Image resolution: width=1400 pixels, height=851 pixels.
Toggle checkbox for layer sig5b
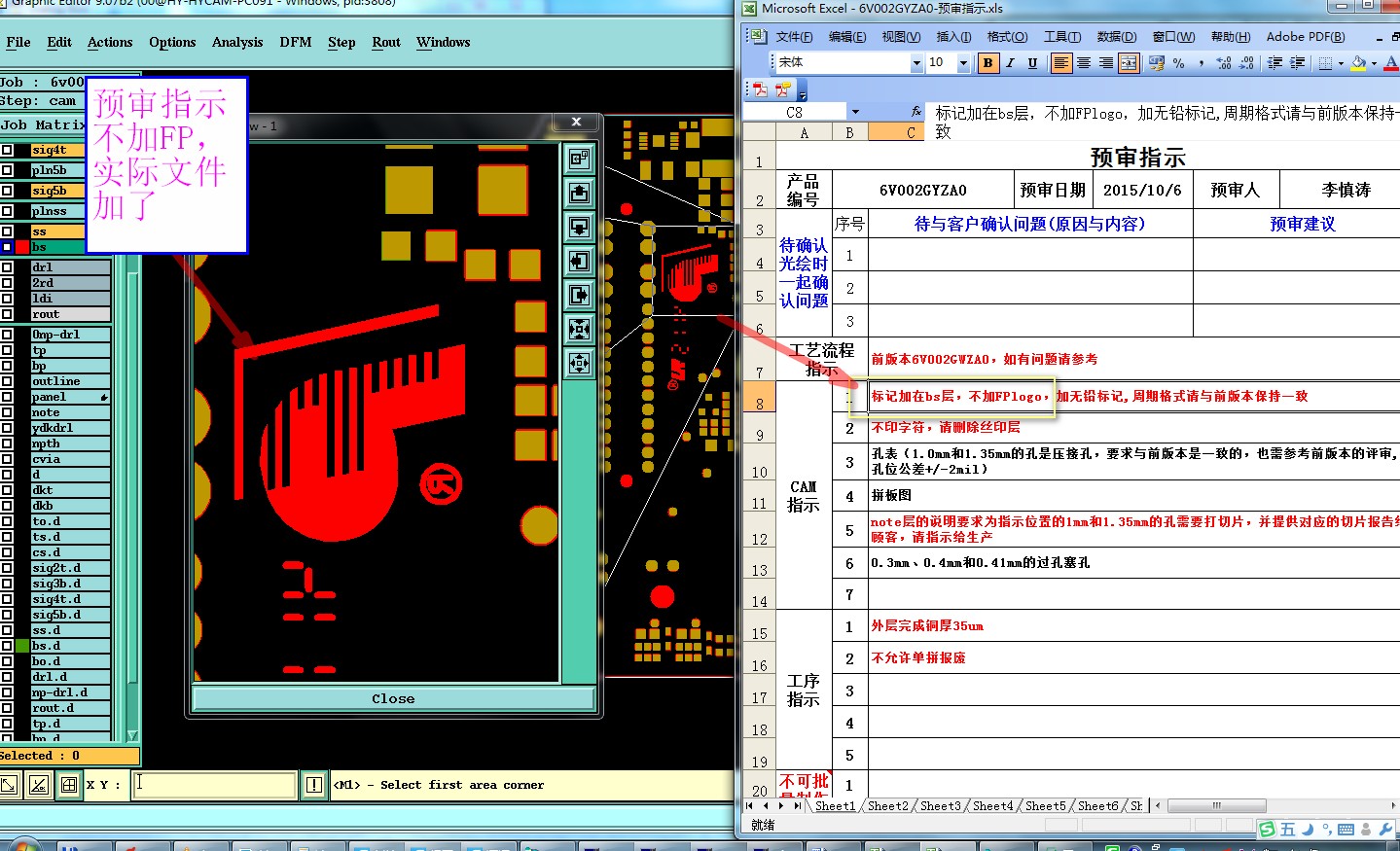[x=7, y=191]
